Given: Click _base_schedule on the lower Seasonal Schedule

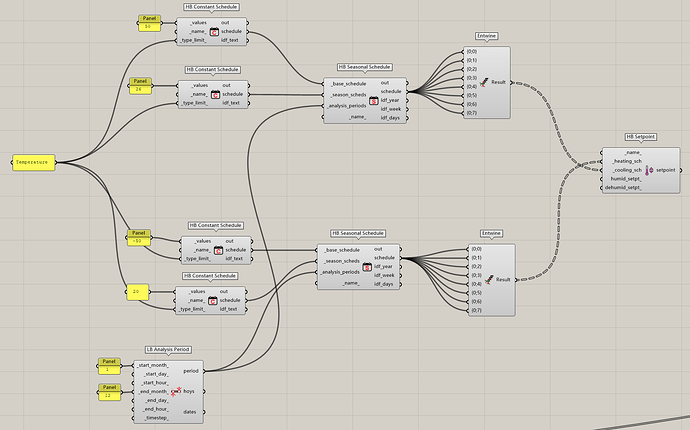Looking at the screenshot, I should (x=341, y=250).
